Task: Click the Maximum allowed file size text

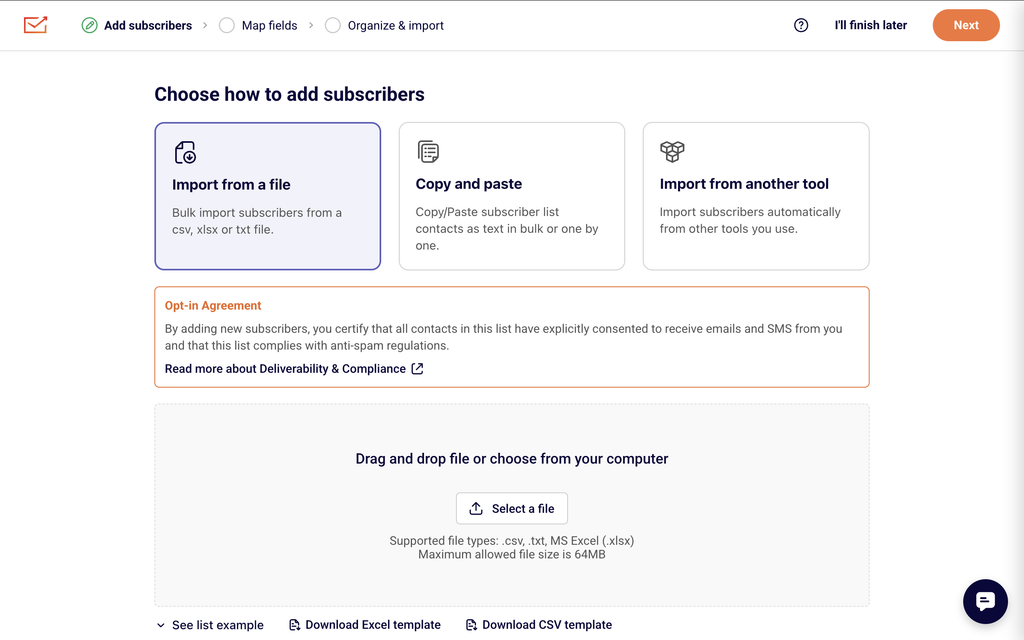Action: pos(512,554)
